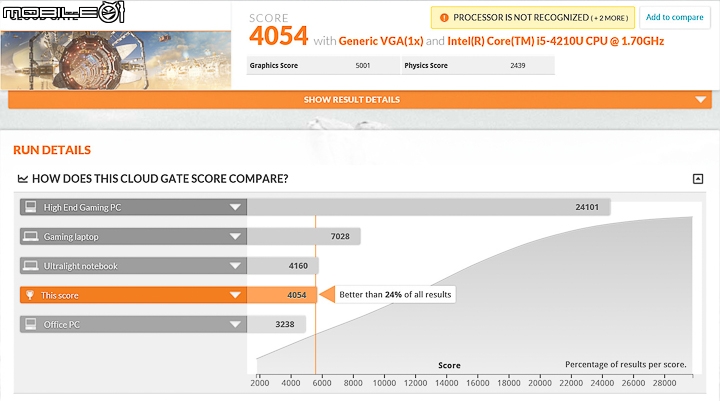This screenshot has width=720, height=401.
Task: Select the This score label
Action: pyautogui.click(x=60, y=295)
